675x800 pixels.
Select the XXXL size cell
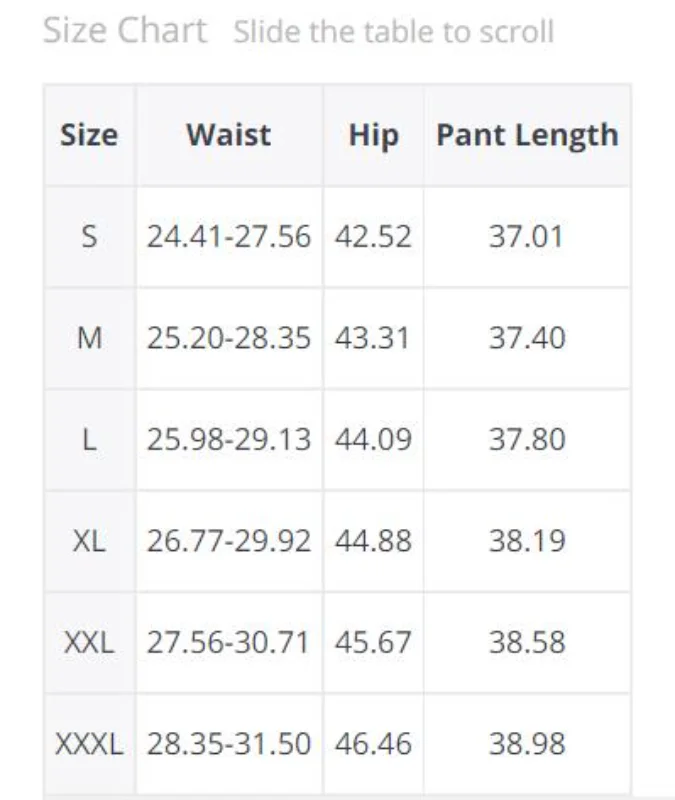pyautogui.click(x=89, y=745)
